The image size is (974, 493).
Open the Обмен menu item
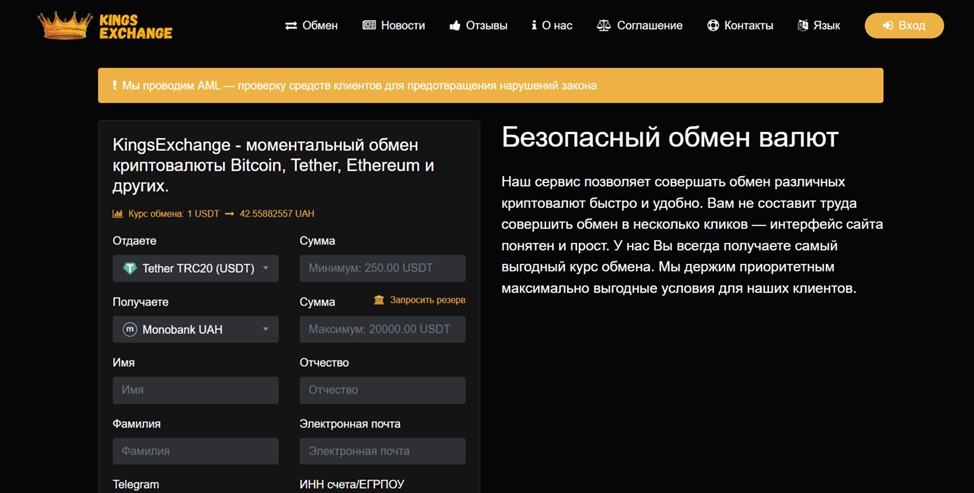[311, 26]
